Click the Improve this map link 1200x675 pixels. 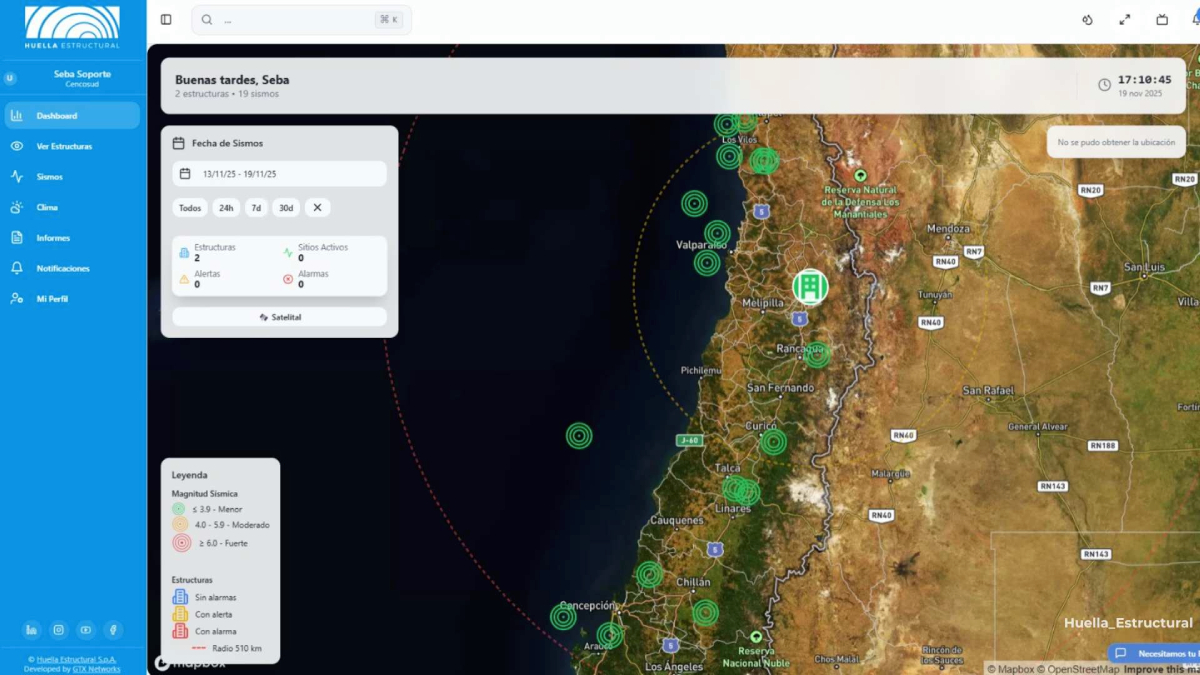1161,669
